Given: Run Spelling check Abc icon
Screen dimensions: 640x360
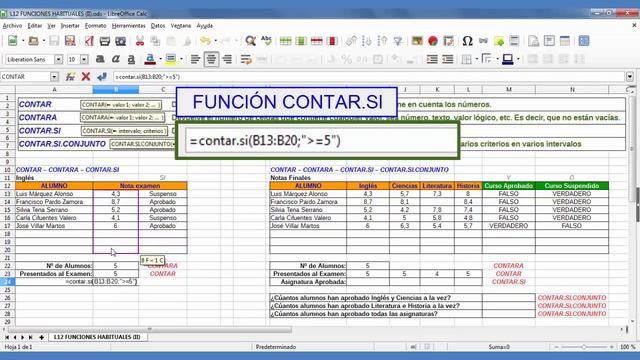Looking at the screenshot, I should pyautogui.click(x=266, y=41).
